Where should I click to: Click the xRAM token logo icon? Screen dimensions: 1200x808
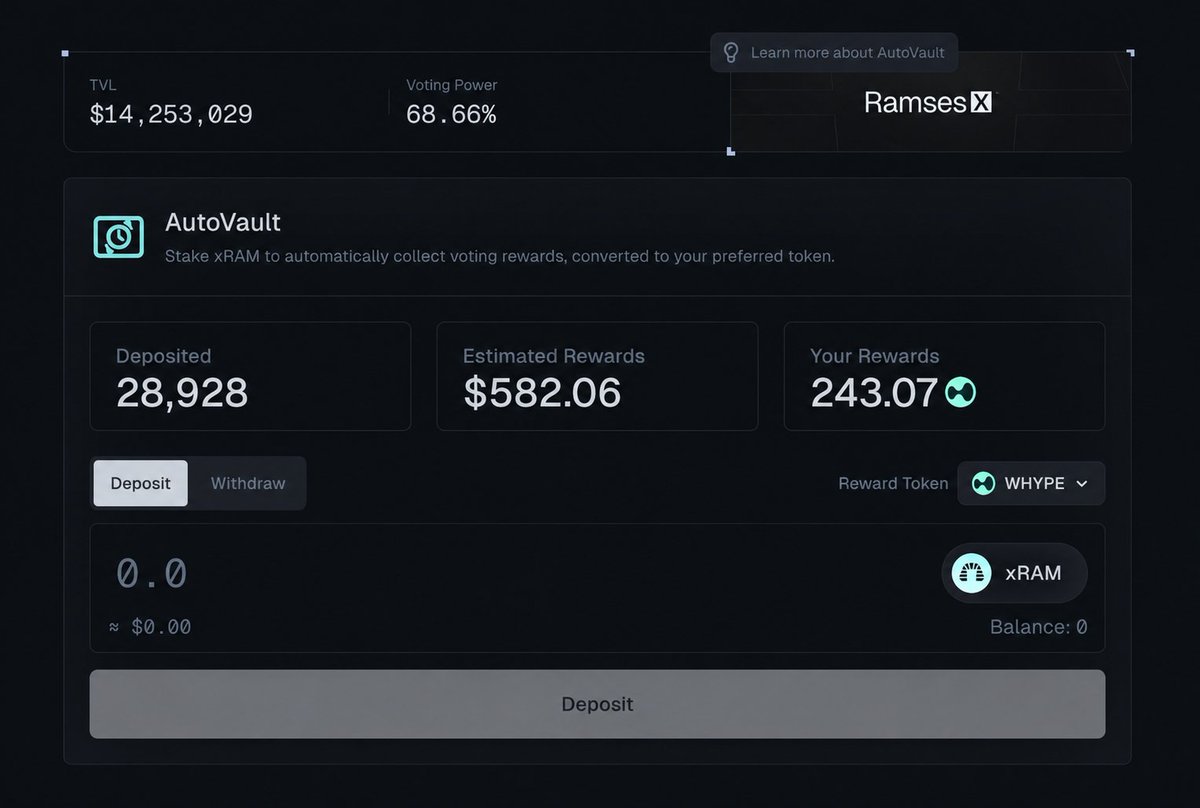pos(971,573)
